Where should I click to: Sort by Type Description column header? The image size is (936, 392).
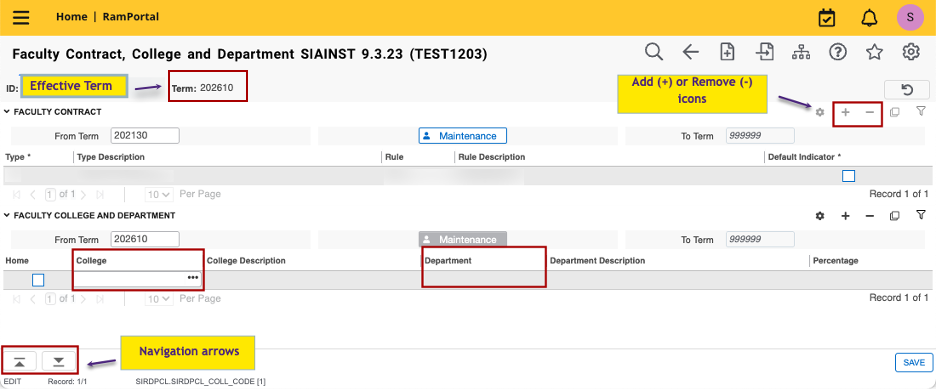[110, 157]
